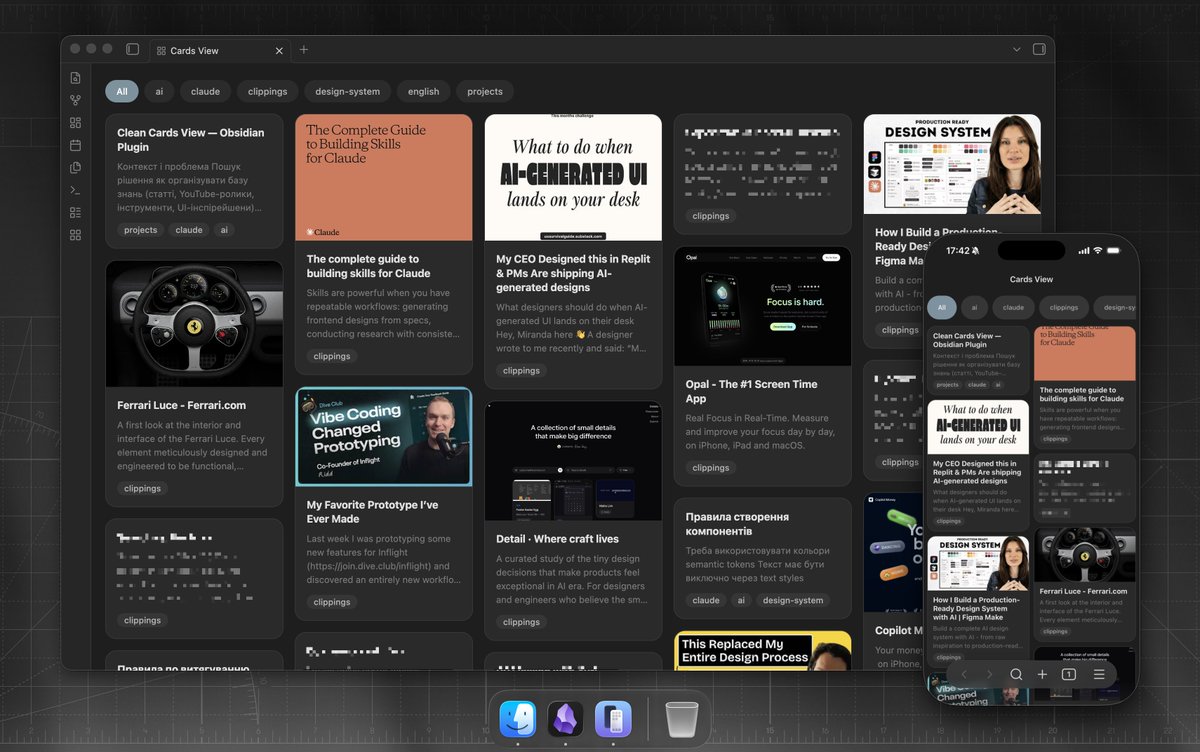Click the checklist-style list icon in ribbon
This screenshot has width=1200, height=752.
pos(75,212)
